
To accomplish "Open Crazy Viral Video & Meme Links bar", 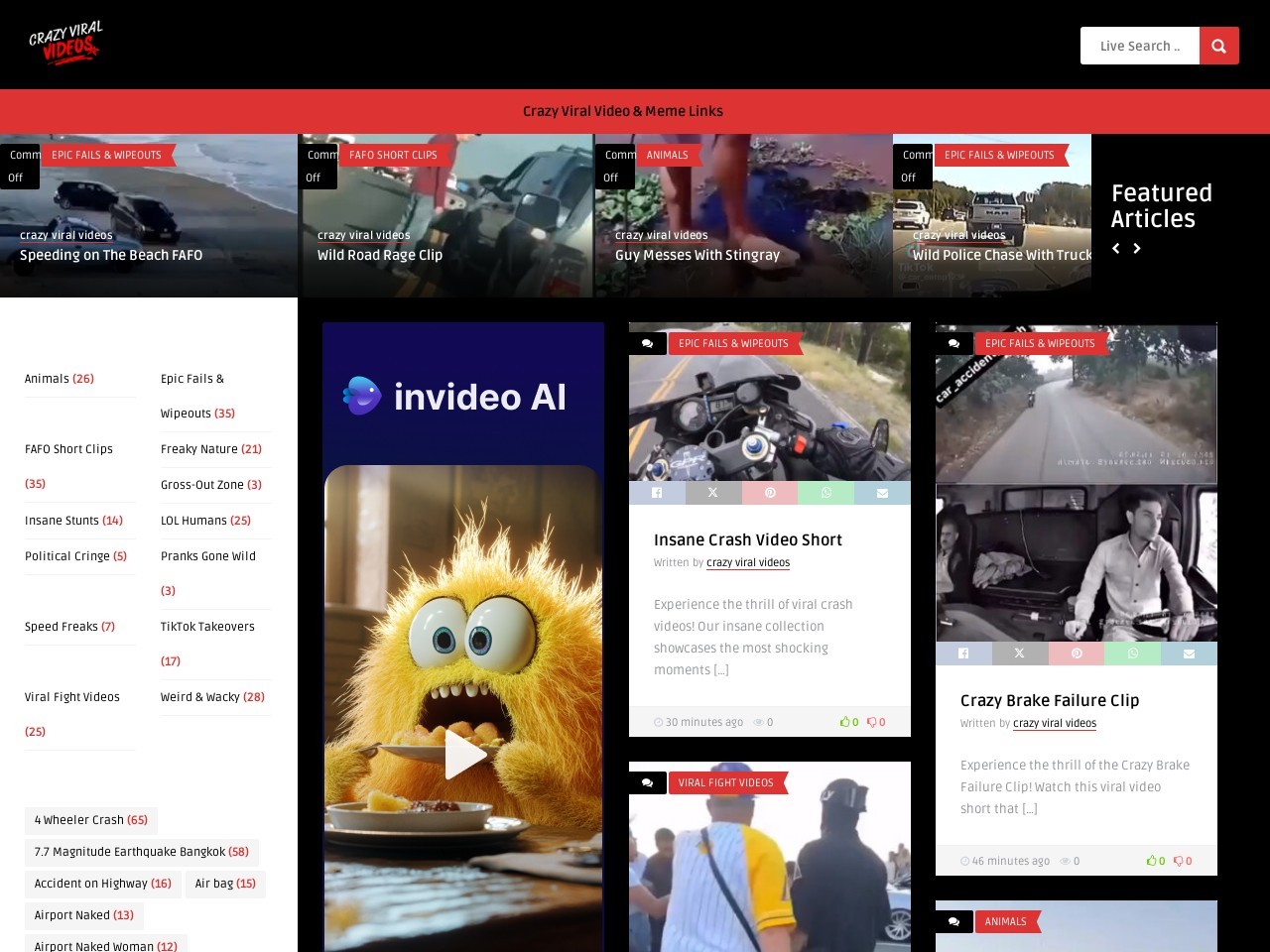I will [x=623, y=111].
